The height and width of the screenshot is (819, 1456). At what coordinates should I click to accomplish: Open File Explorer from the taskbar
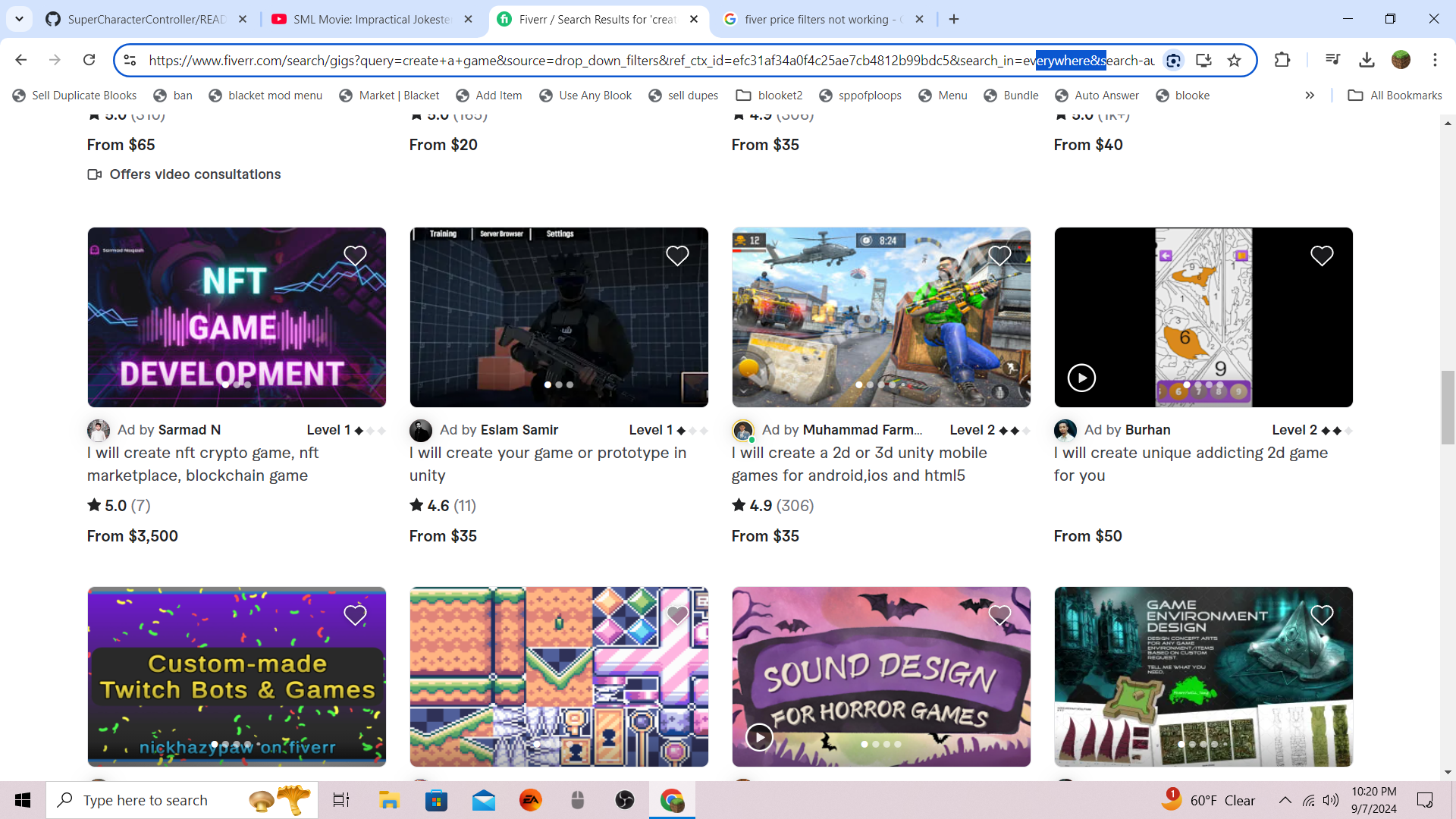[389, 800]
